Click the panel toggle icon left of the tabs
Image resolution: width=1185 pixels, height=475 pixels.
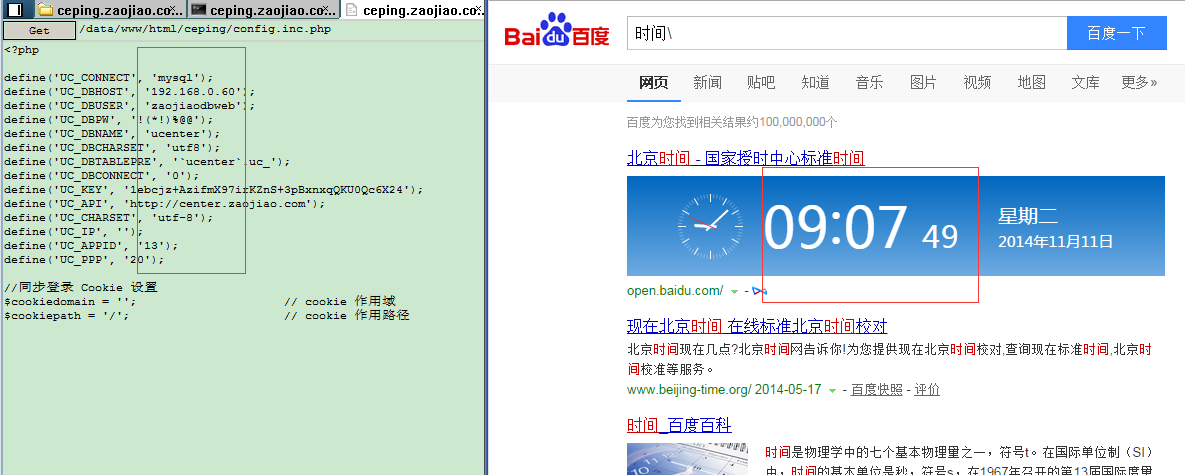pos(15,10)
